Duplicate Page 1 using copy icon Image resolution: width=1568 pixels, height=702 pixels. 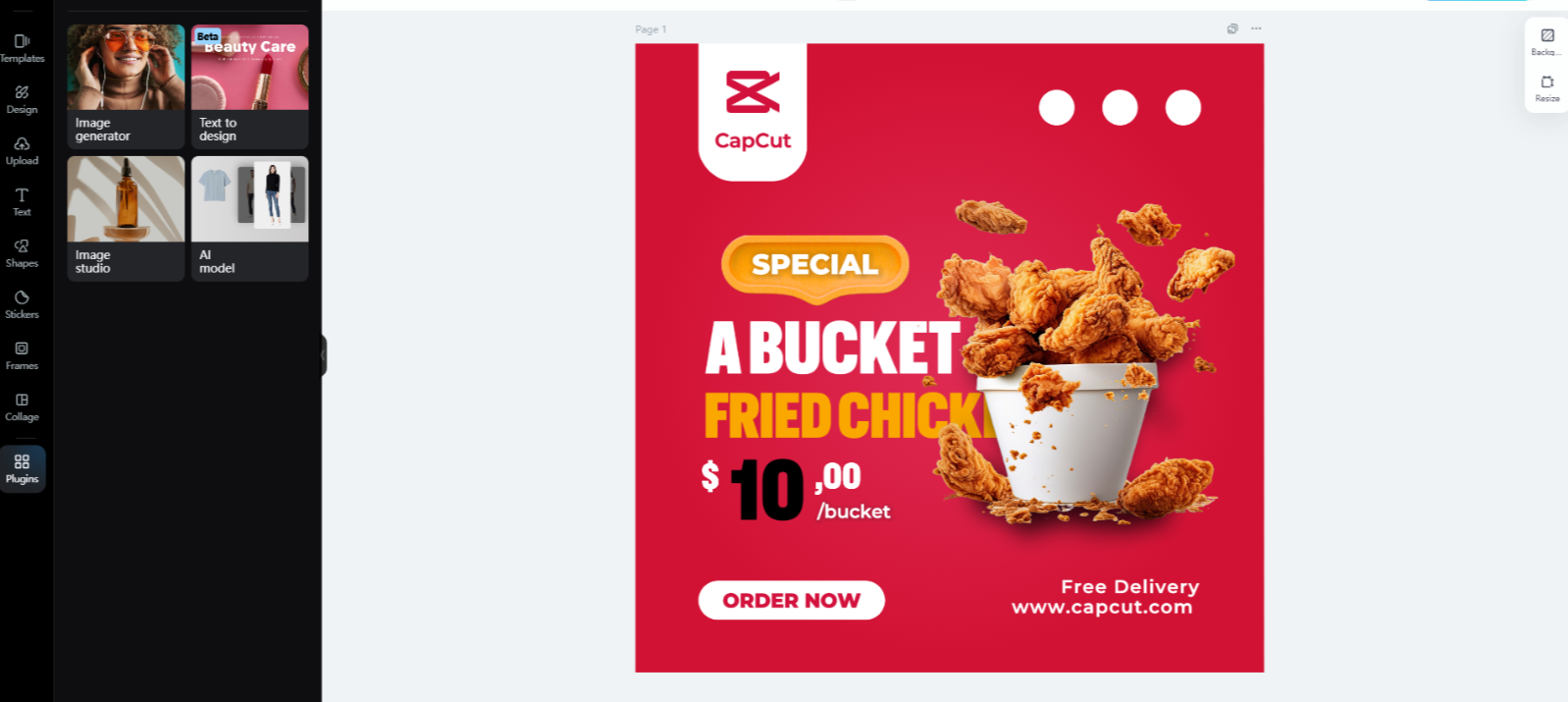tap(1232, 28)
